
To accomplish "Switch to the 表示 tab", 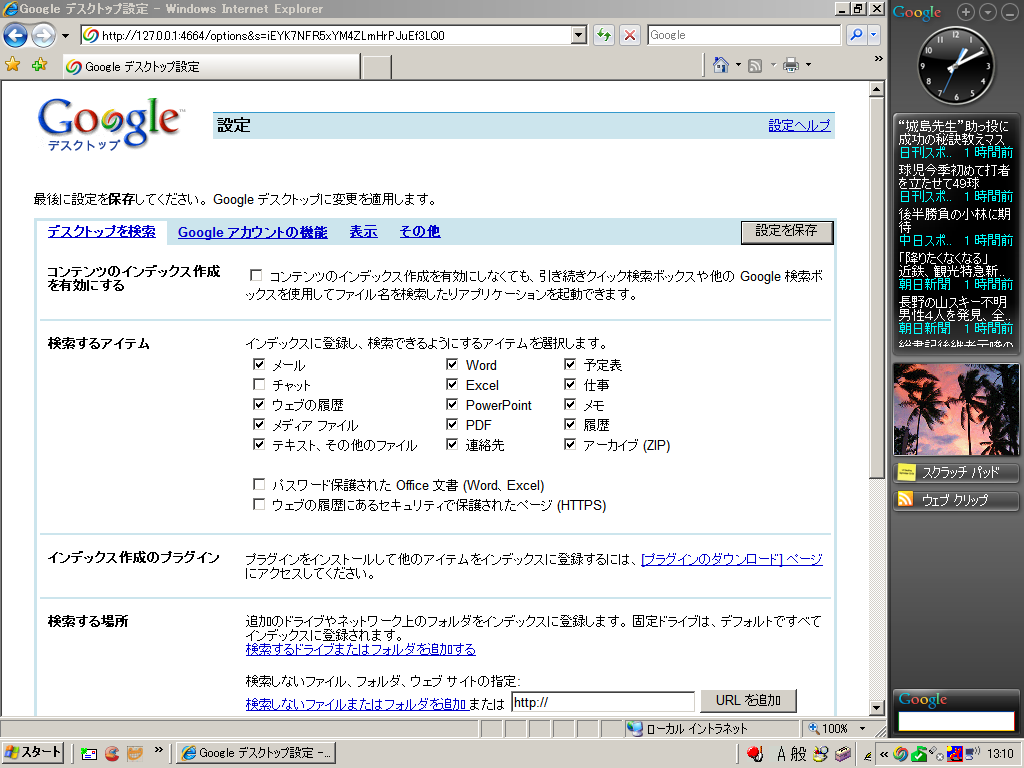I will pyautogui.click(x=363, y=232).
